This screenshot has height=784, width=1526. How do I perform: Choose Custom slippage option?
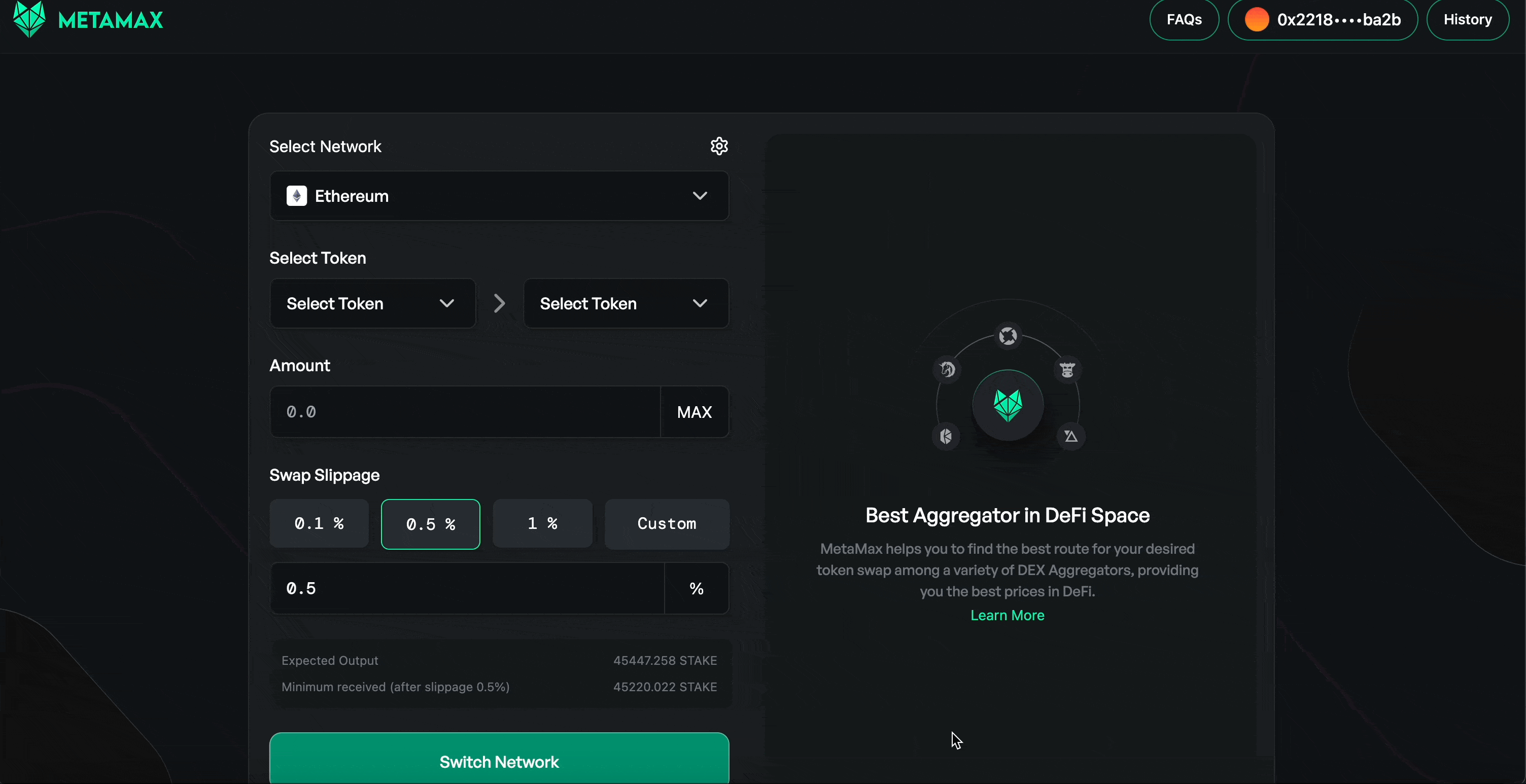tap(667, 524)
